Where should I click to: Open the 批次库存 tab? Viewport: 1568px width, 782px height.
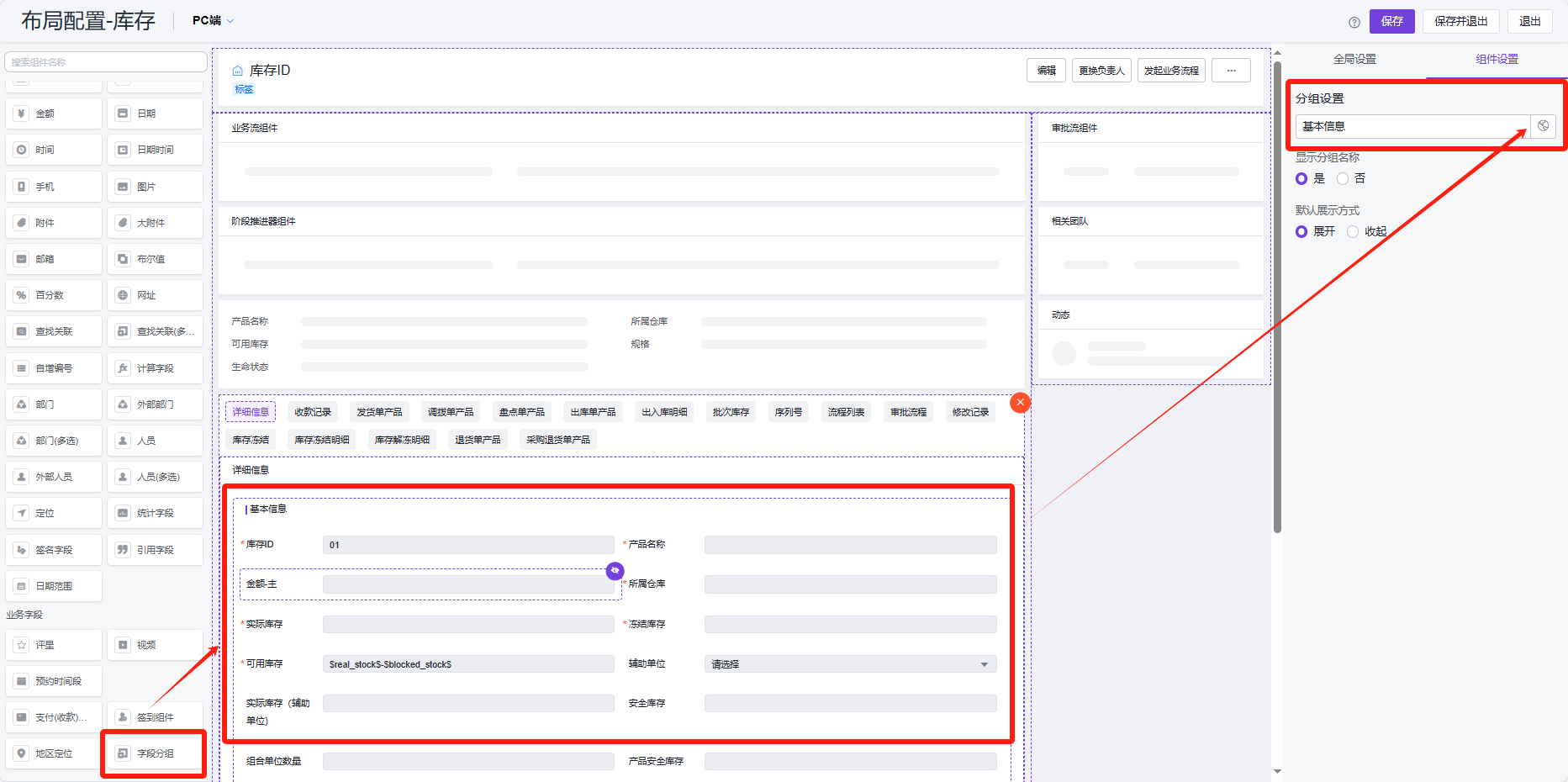tap(731, 412)
